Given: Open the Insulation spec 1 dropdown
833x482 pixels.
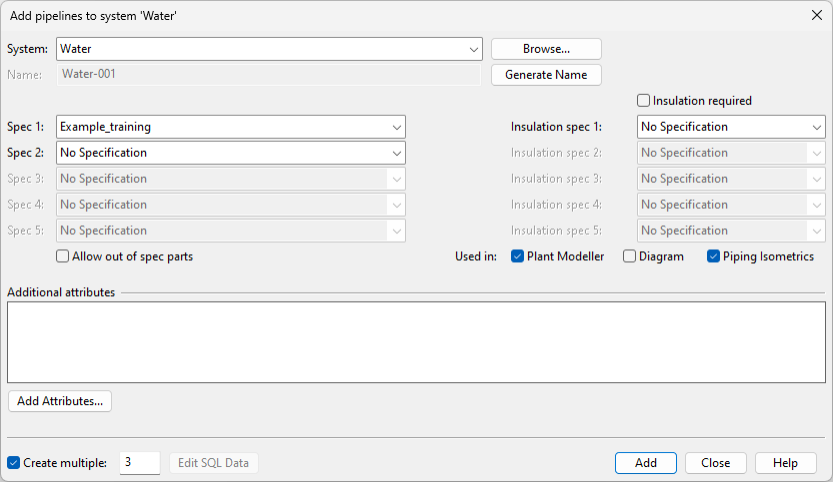Looking at the screenshot, I should 730,127.
